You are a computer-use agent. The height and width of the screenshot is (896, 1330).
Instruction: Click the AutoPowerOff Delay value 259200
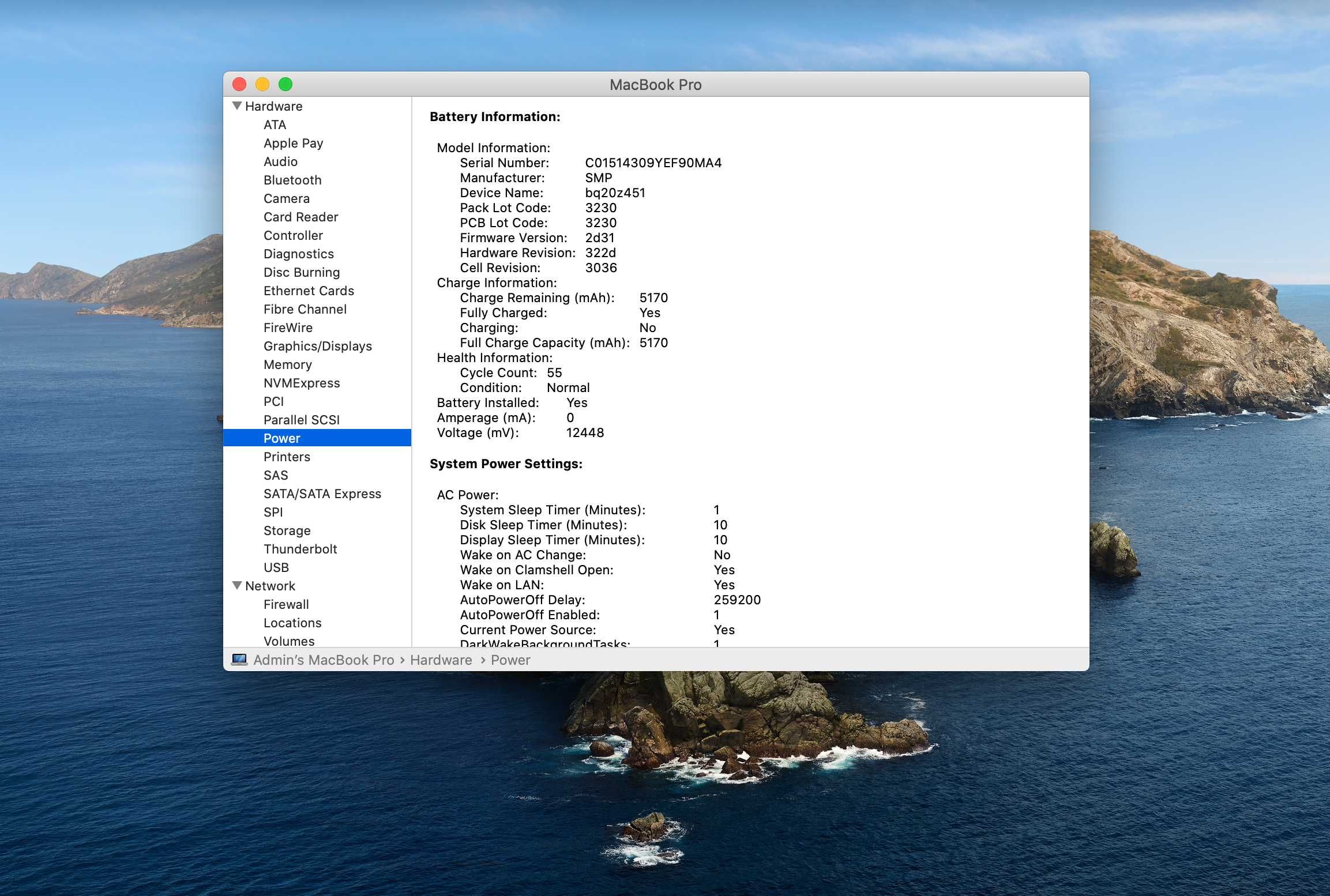tap(737, 600)
